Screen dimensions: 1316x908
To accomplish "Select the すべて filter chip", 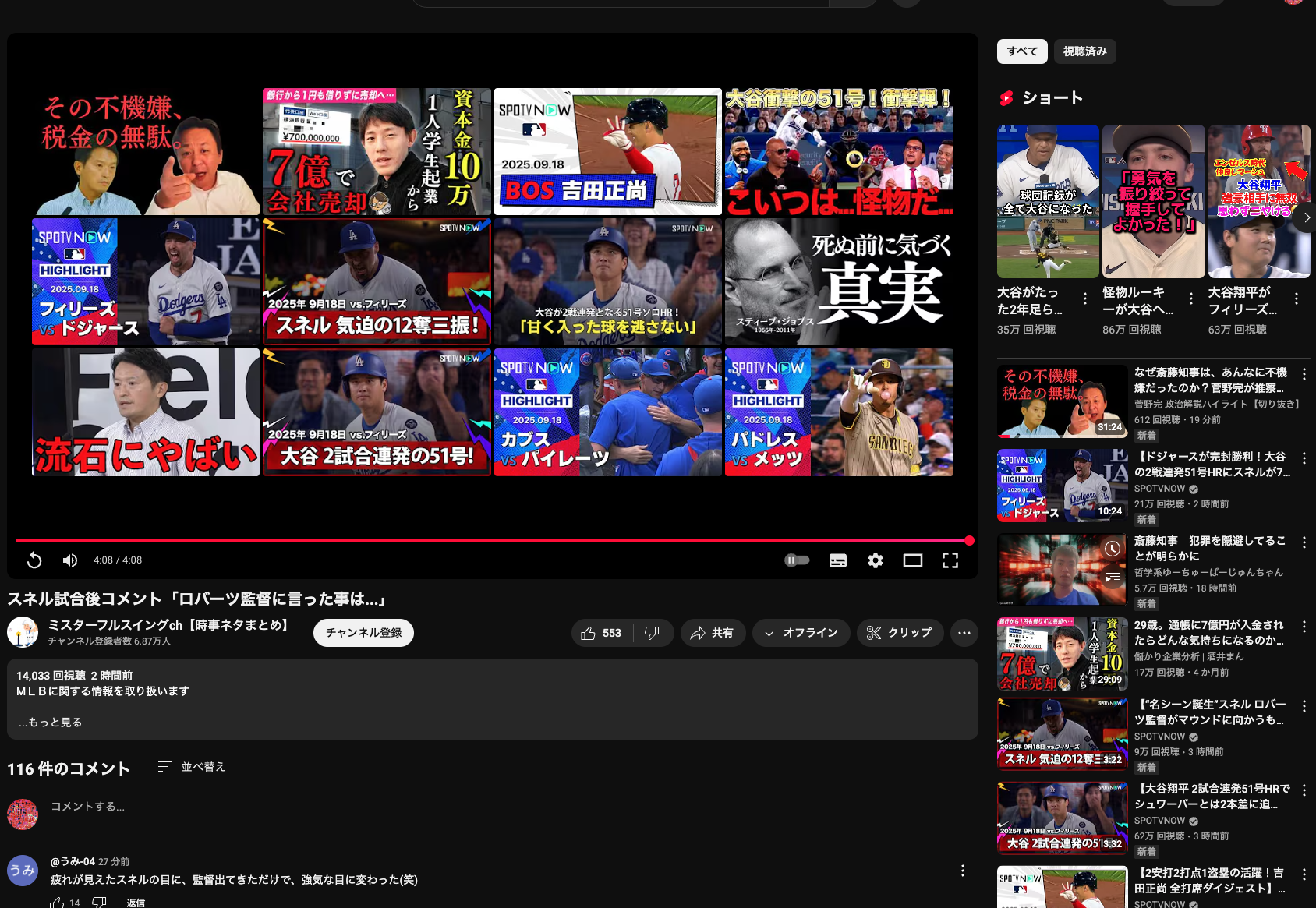I will pos(1022,51).
